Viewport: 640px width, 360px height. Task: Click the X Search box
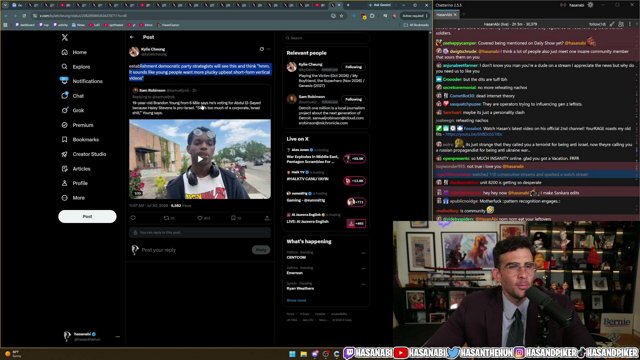click(x=326, y=38)
